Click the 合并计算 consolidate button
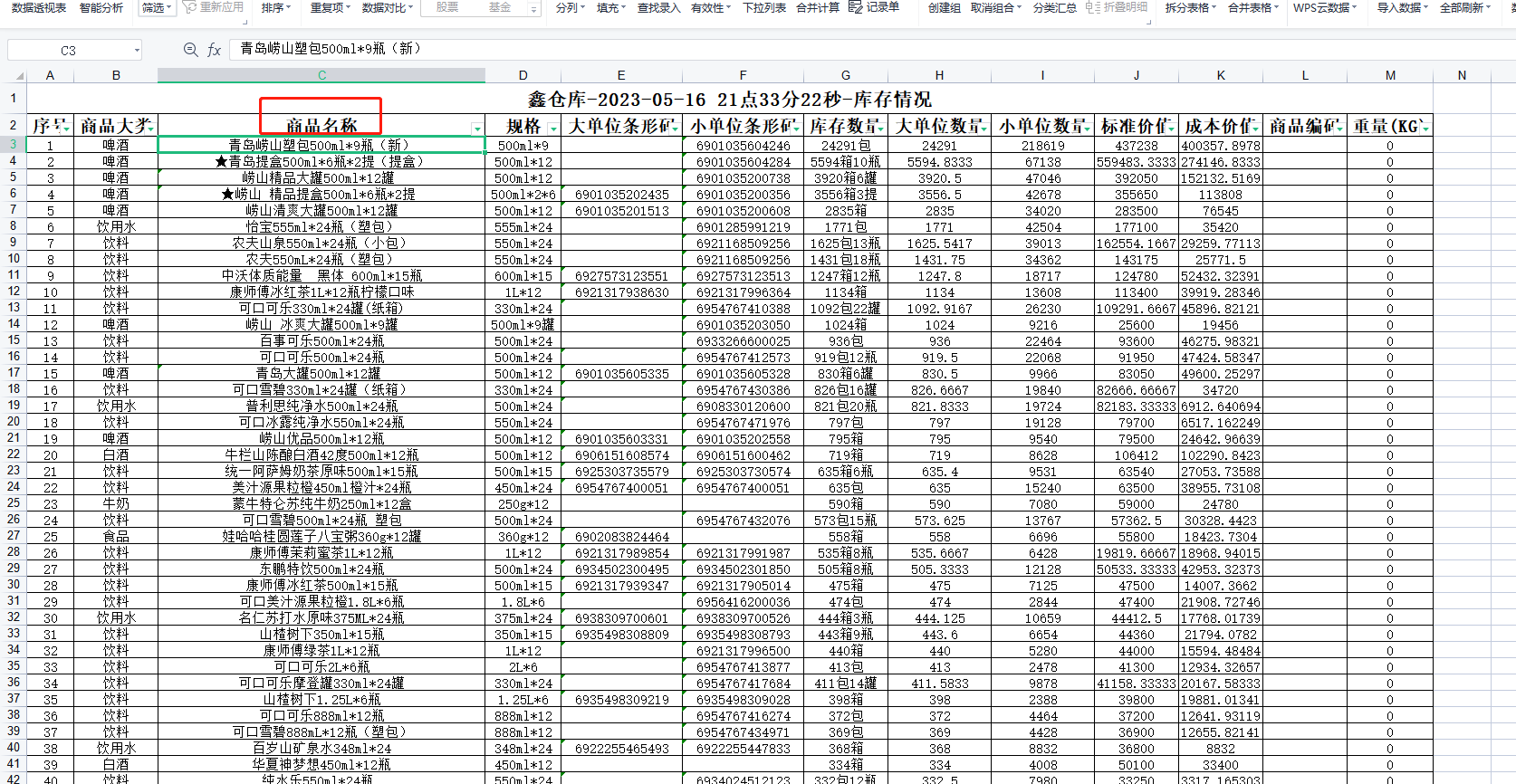The image size is (1516, 784). pos(818,7)
